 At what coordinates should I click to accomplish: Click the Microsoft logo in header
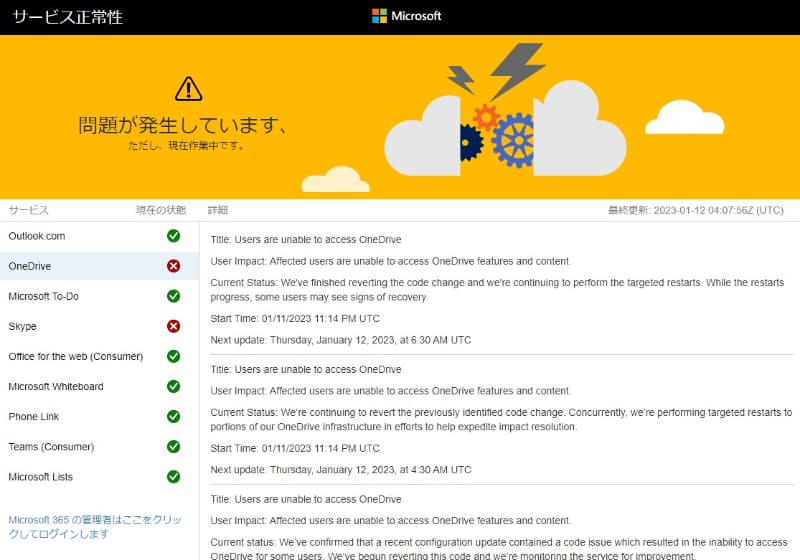click(x=407, y=16)
